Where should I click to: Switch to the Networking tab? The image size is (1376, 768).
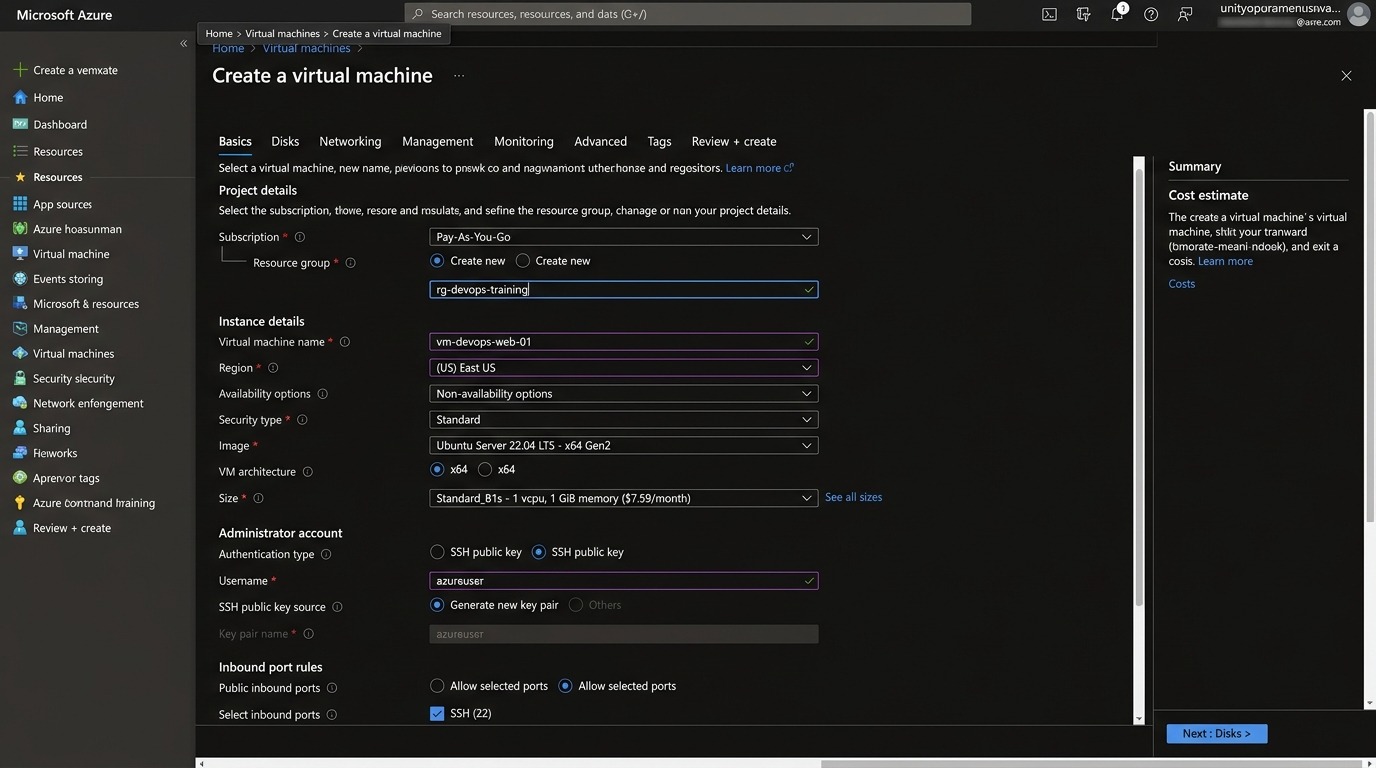click(350, 141)
